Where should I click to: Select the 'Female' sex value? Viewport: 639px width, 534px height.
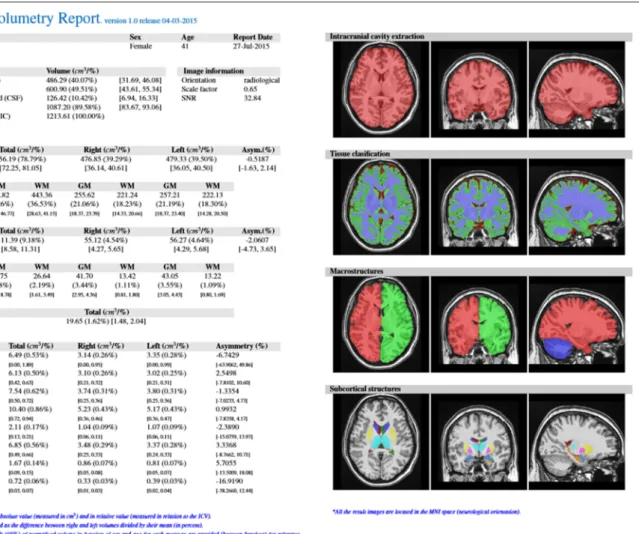click(x=141, y=46)
